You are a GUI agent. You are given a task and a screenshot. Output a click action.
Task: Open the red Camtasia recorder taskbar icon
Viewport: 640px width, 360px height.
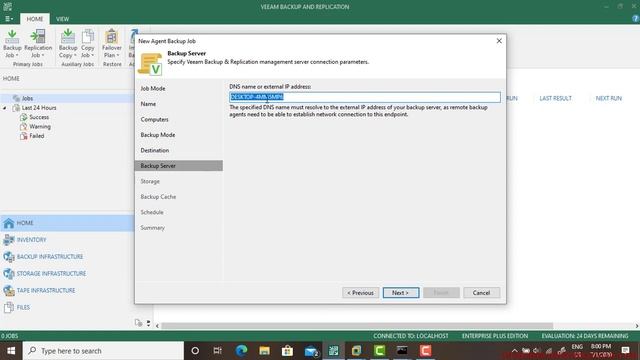coord(425,351)
